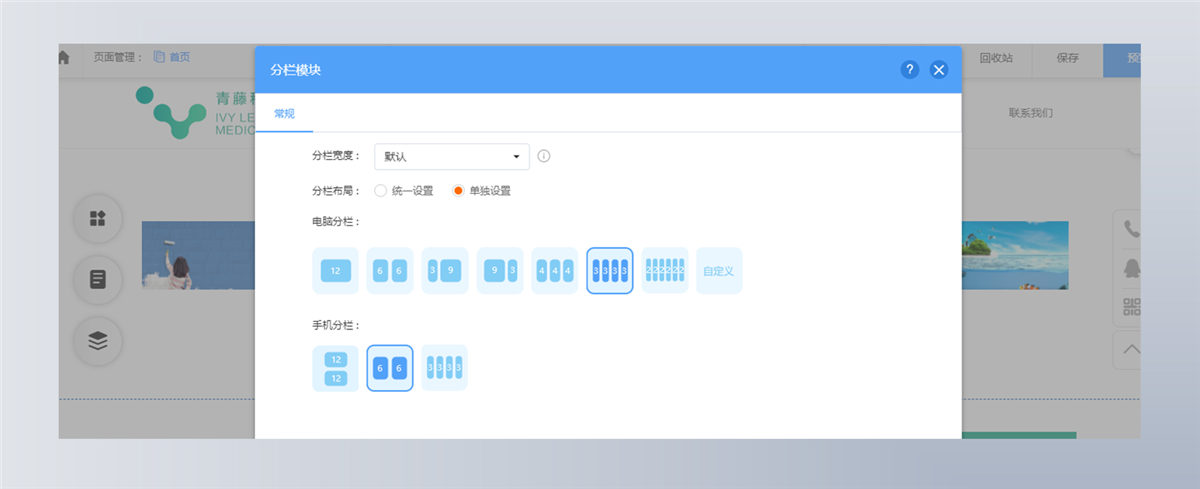Switch to the 常规 tab
1200x489 pixels.
tap(284, 113)
